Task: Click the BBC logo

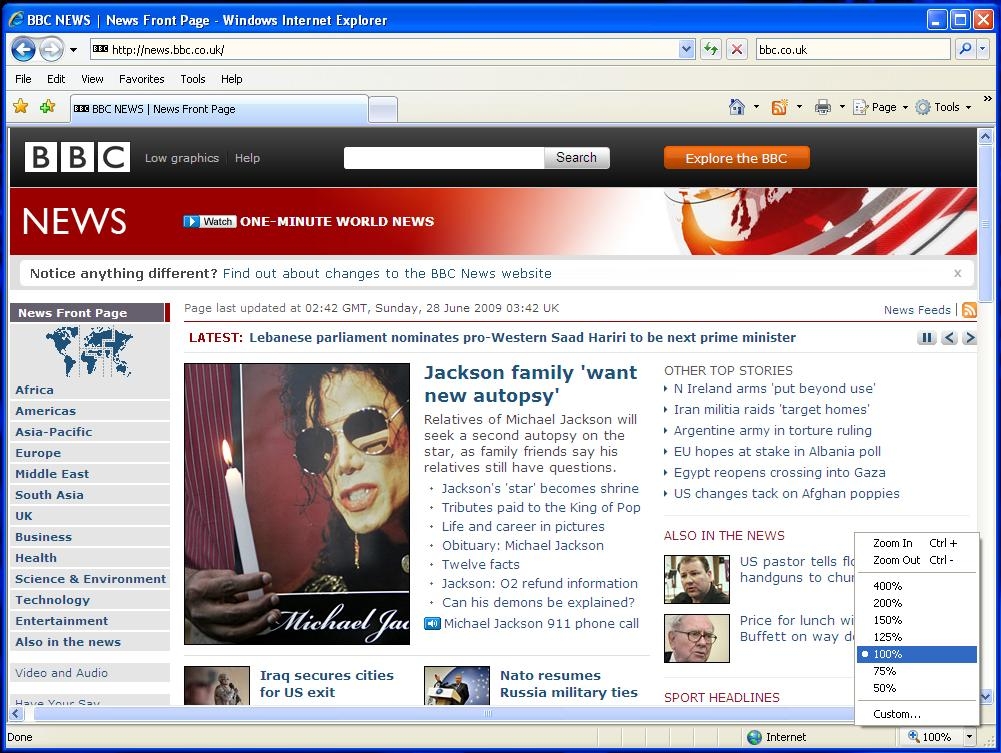Action: [x=77, y=157]
